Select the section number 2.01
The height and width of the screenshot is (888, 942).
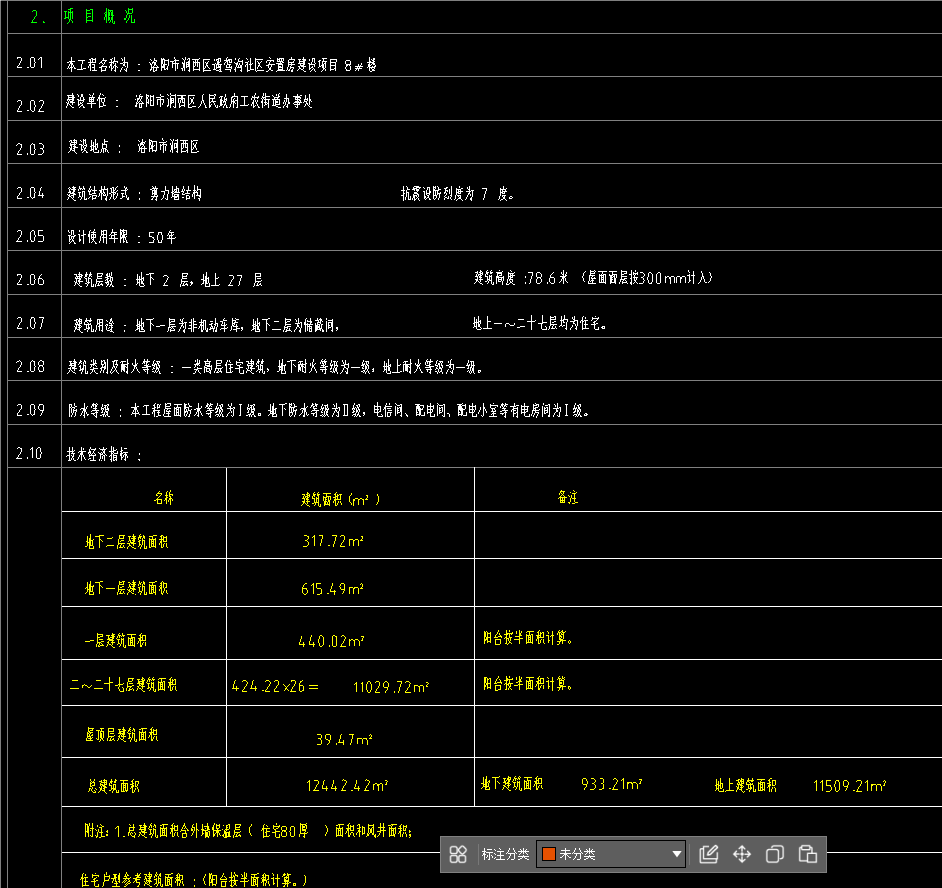pyautogui.click(x=30, y=63)
